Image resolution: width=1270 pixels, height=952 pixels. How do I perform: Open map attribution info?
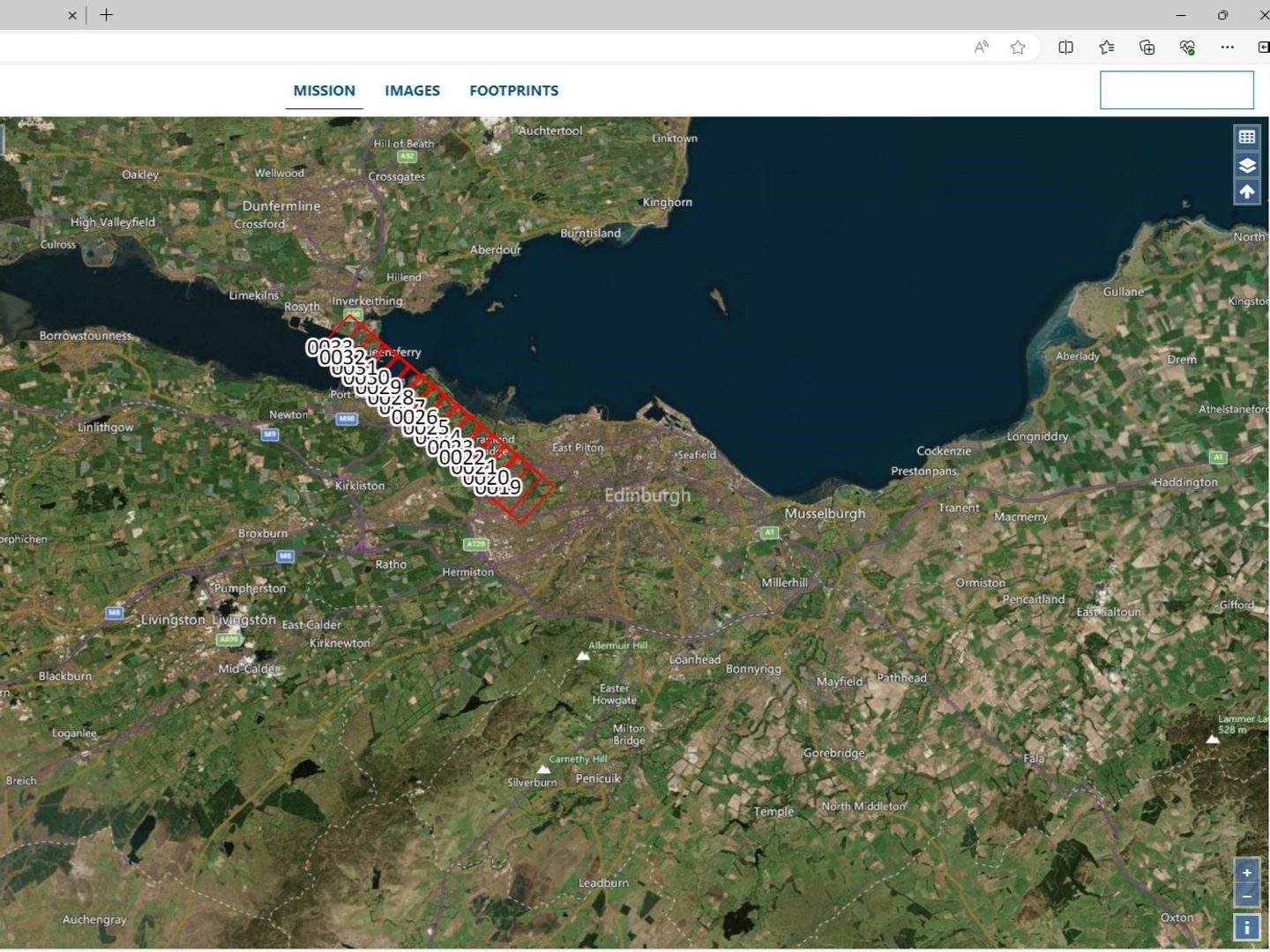tap(1246, 926)
